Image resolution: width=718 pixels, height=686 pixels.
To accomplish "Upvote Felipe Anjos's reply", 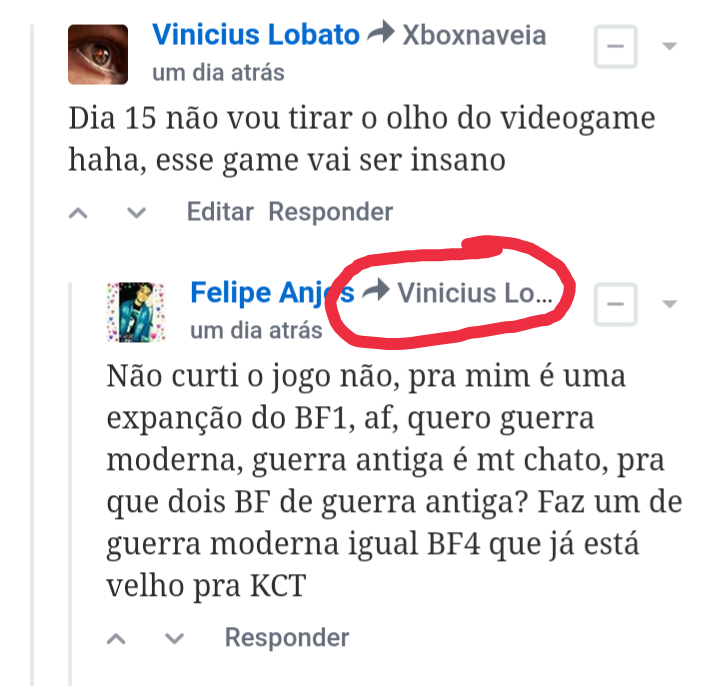I will pos(116,639).
